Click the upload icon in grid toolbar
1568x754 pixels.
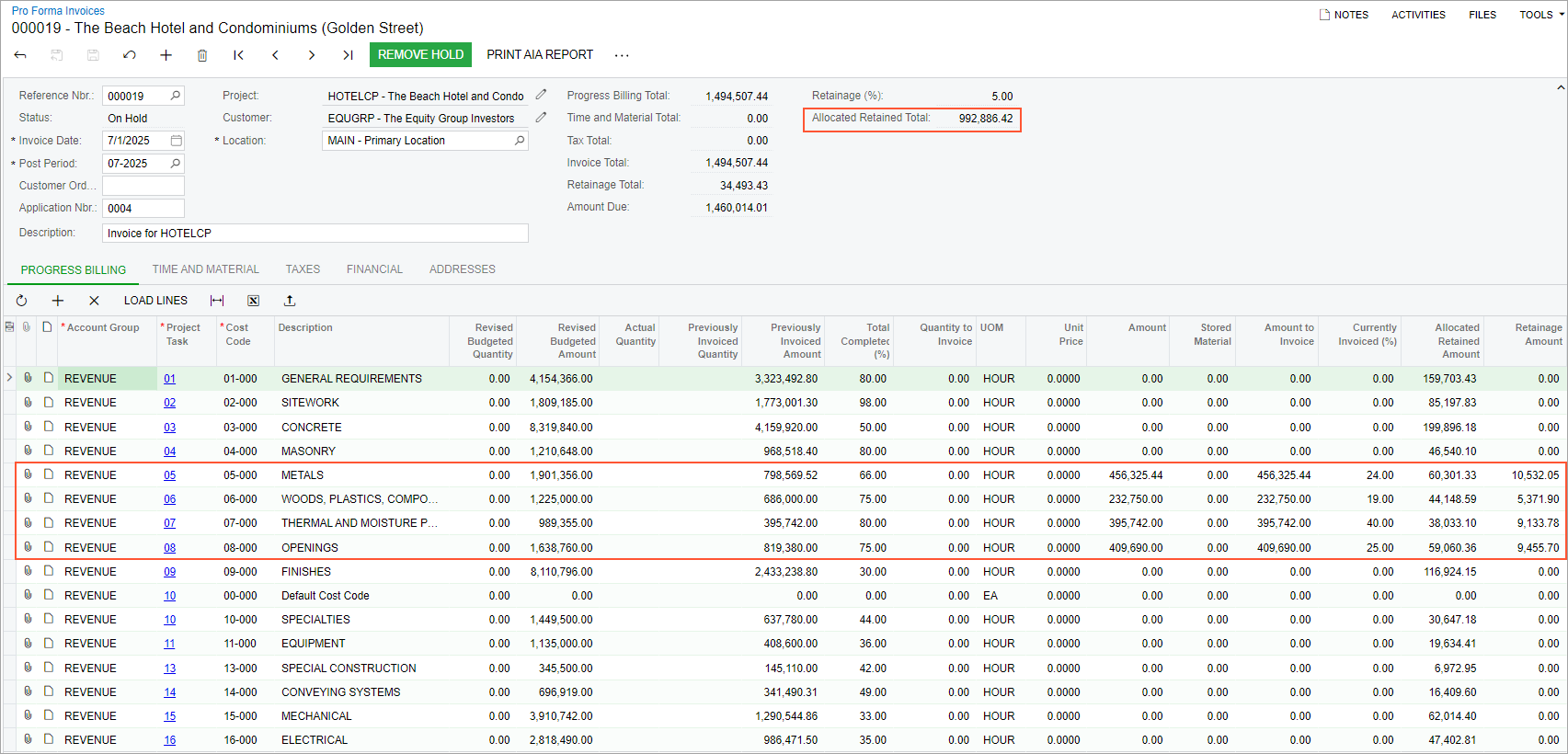[290, 301]
